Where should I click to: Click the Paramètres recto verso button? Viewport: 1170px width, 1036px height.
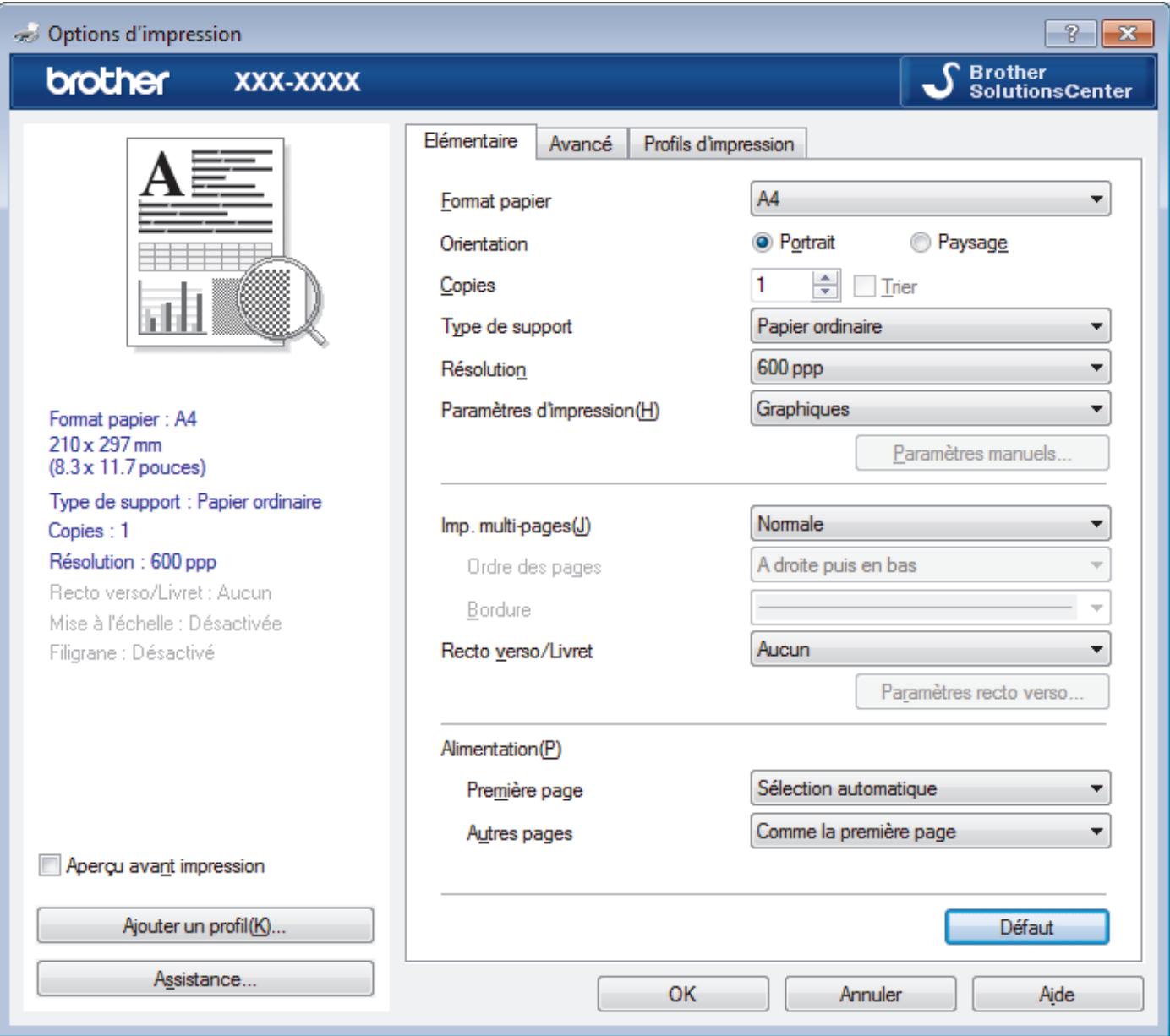pyautogui.click(x=982, y=693)
